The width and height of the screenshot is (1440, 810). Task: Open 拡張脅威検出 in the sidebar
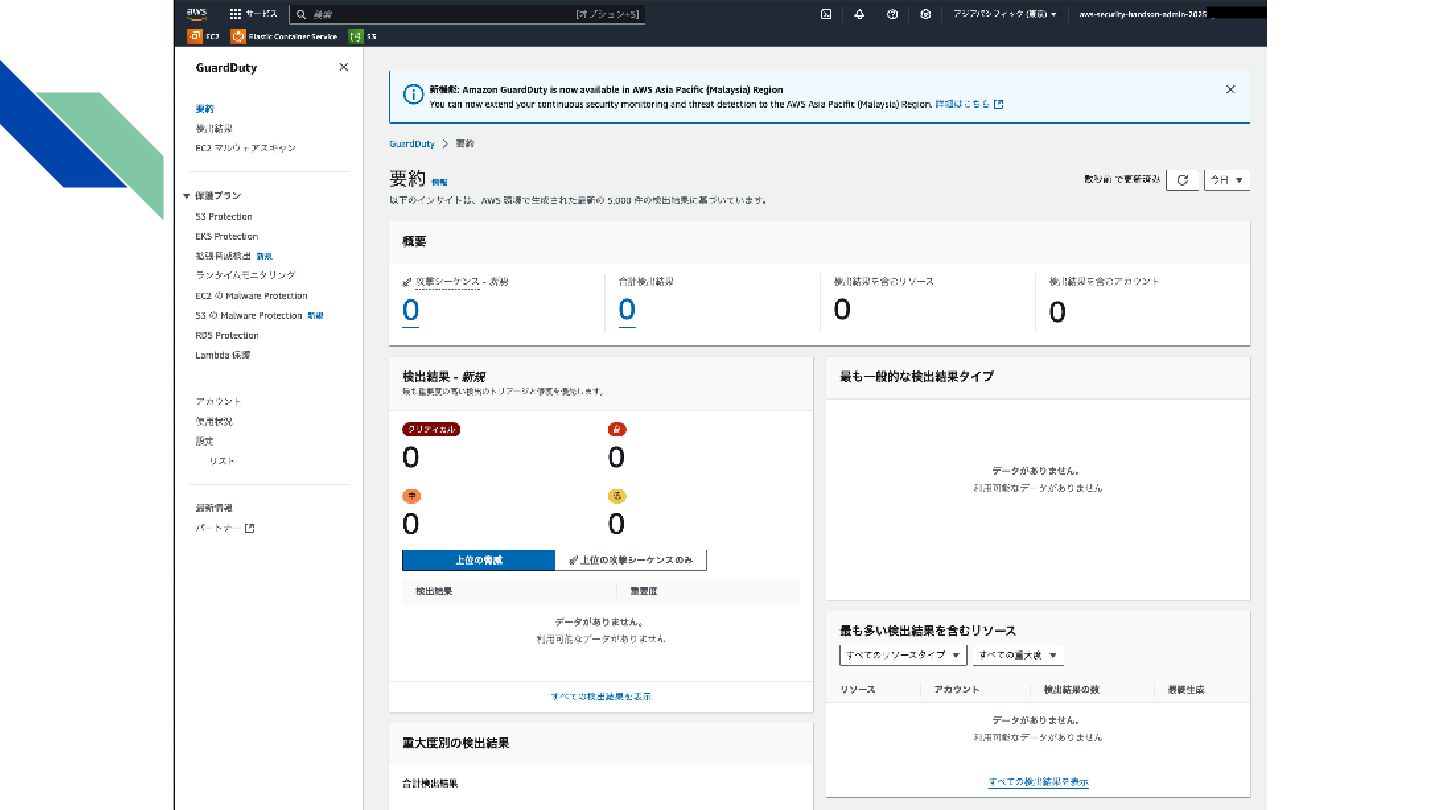tap(223, 256)
